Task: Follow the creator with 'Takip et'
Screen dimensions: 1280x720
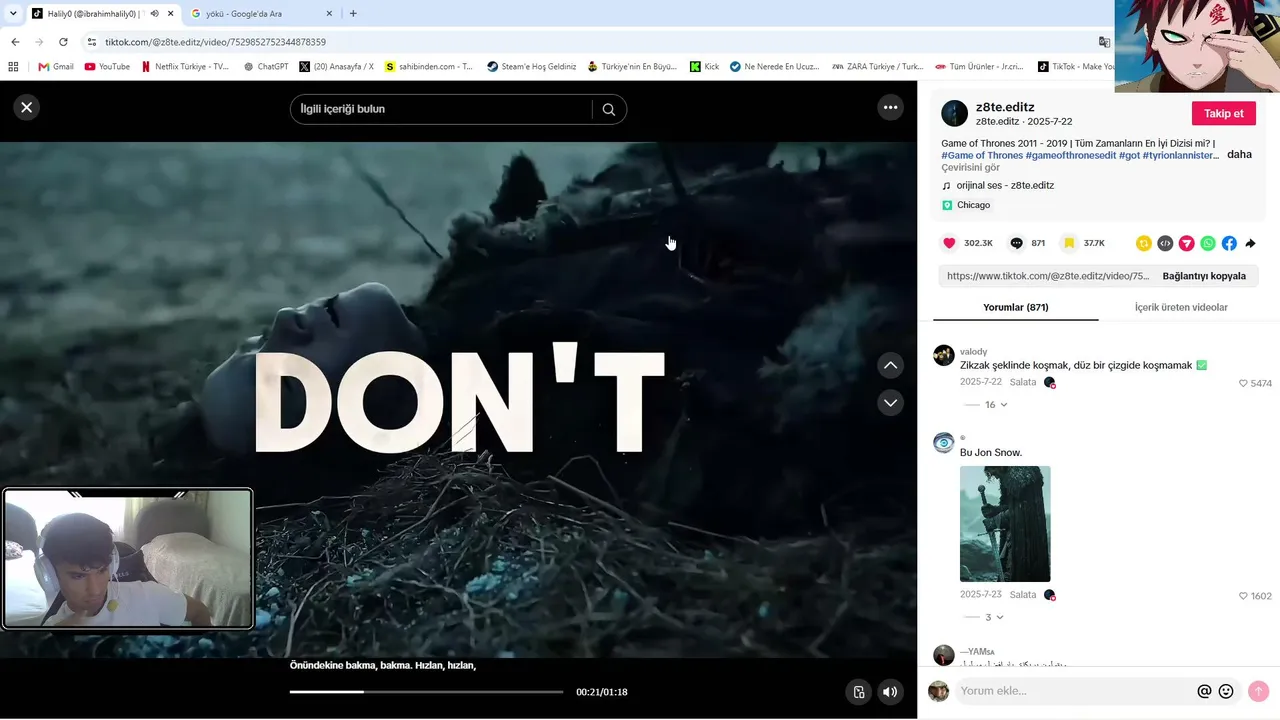Action: tap(1224, 113)
